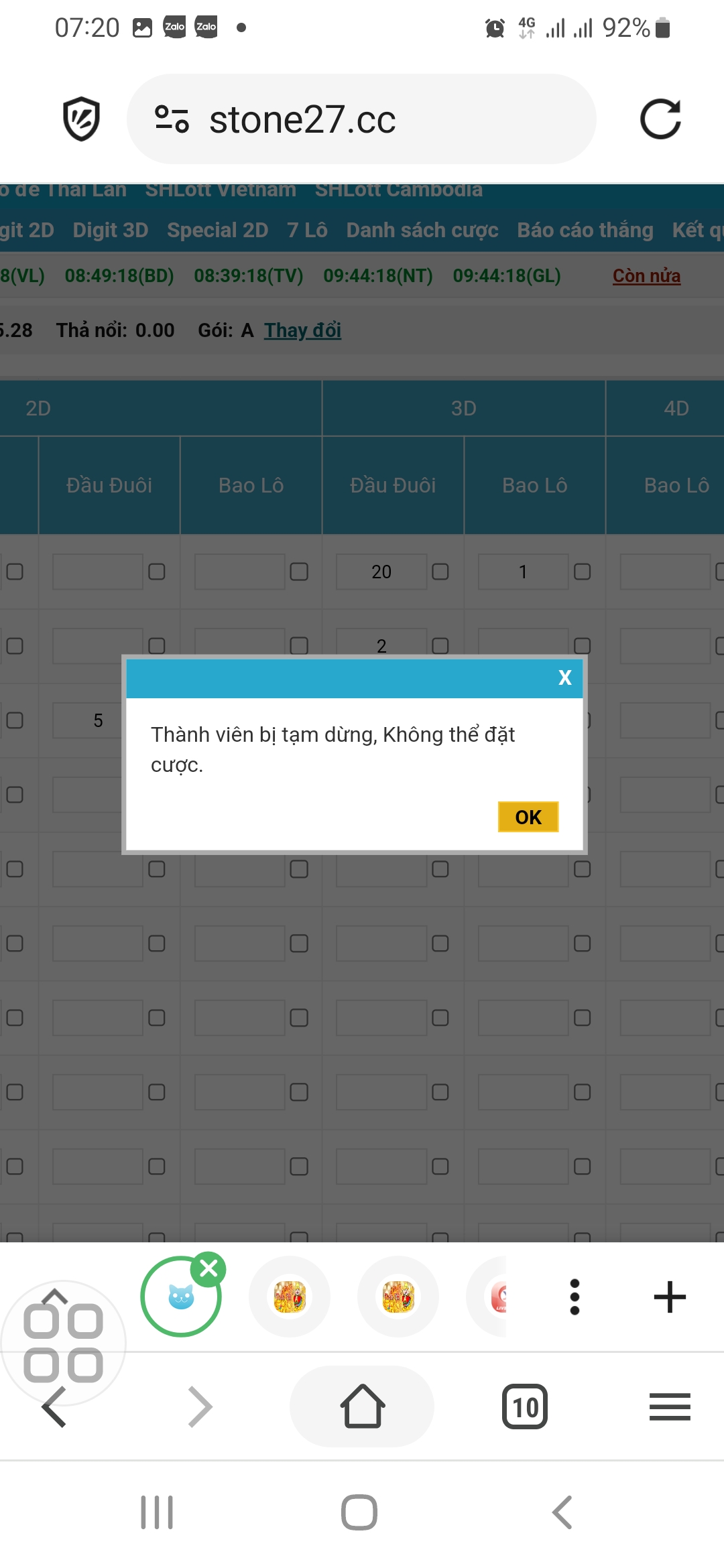Image resolution: width=724 pixels, height=1568 pixels.
Task: Click the Còn nữa link
Action: (646, 276)
